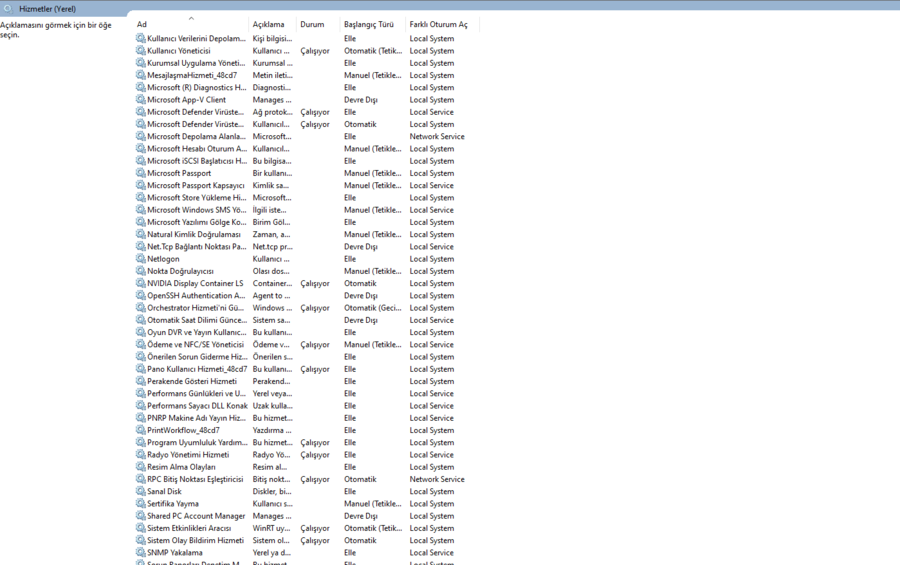The image size is (900, 565).
Task: Click the gear icon beside Microsoft Passport
Action: (x=141, y=173)
